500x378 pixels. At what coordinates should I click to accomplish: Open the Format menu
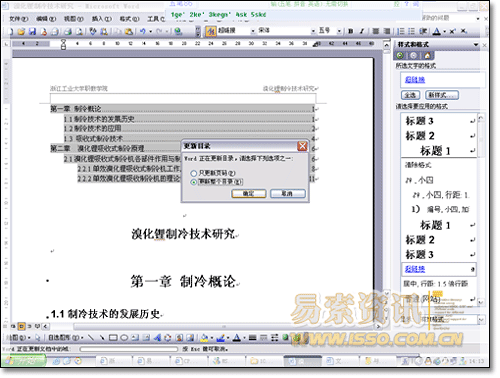click(129, 19)
